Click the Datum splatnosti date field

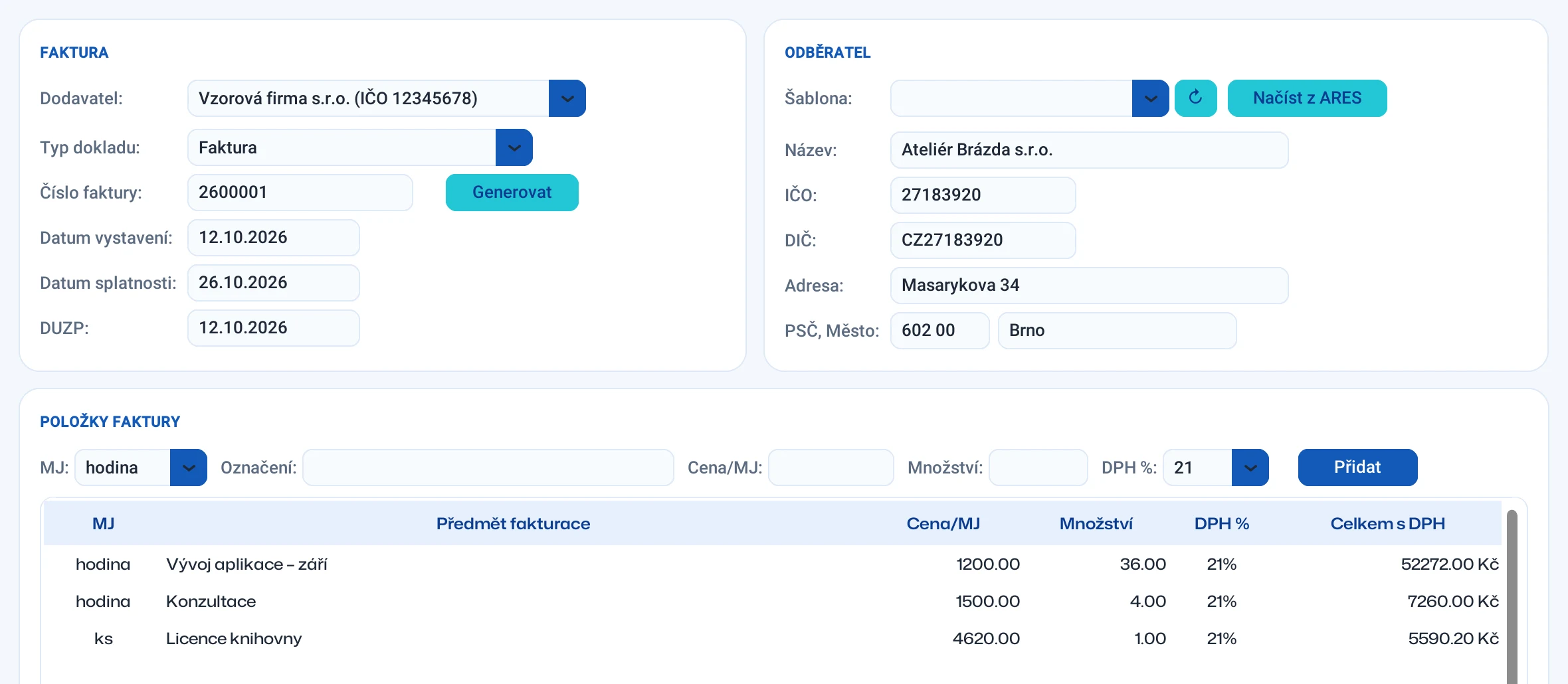pyautogui.click(x=274, y=283)
